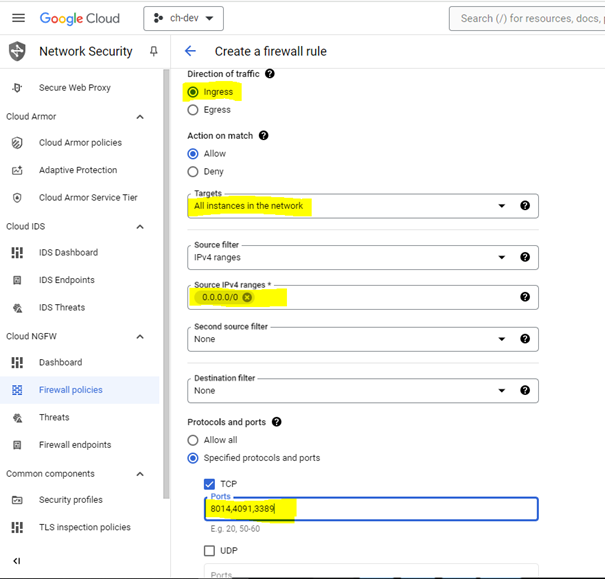Image resolution: width=605 pixels, height=579 pixels.
Task: Select Allow all protocols radio button
Action: (193, 440)
